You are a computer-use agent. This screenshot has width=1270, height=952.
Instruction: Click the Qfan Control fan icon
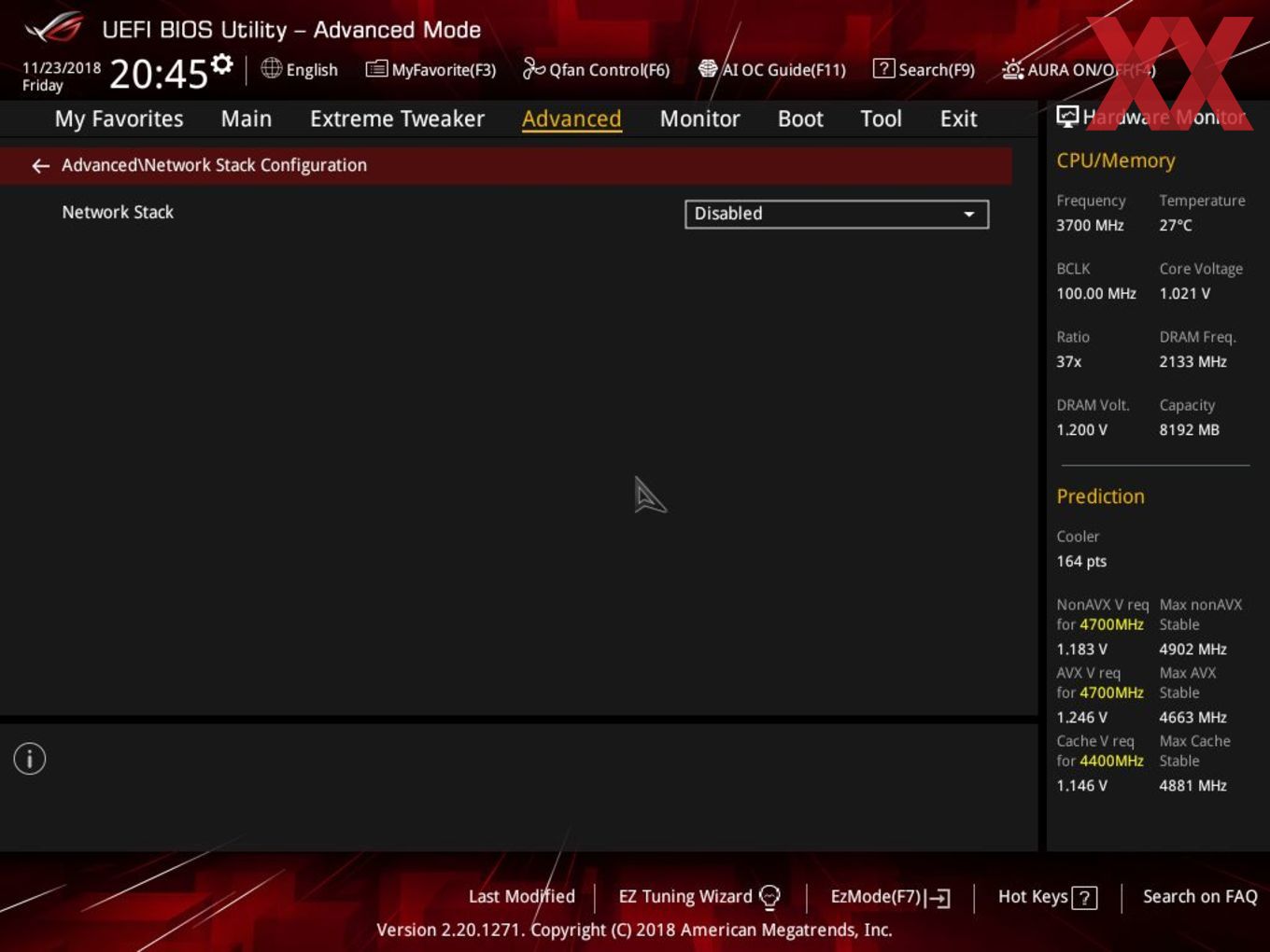[533, 68]
